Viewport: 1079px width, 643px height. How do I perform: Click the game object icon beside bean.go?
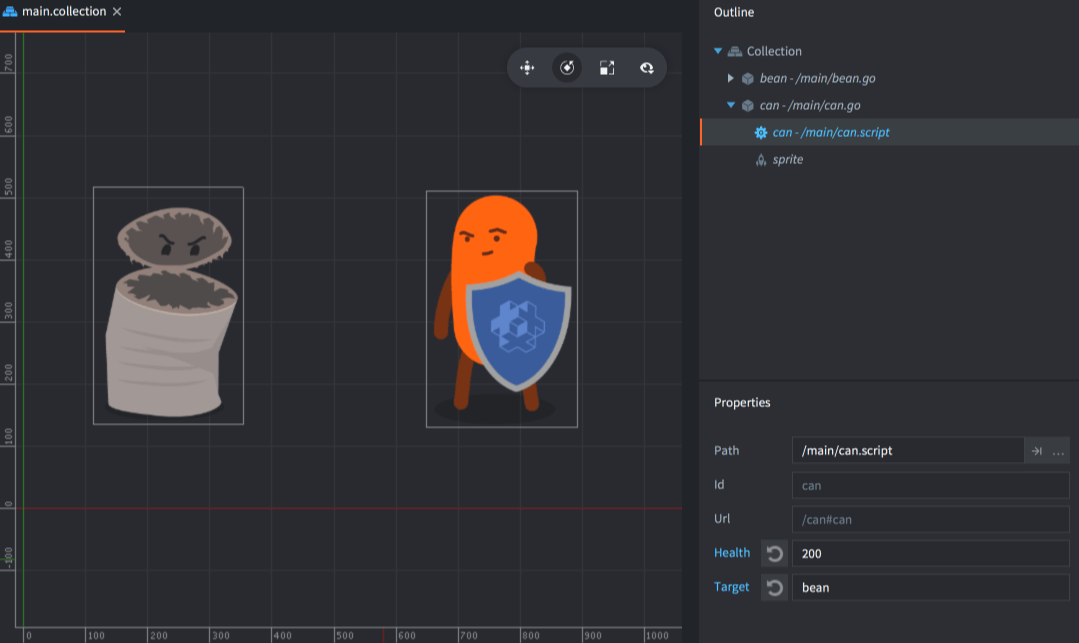coord(746,77)
